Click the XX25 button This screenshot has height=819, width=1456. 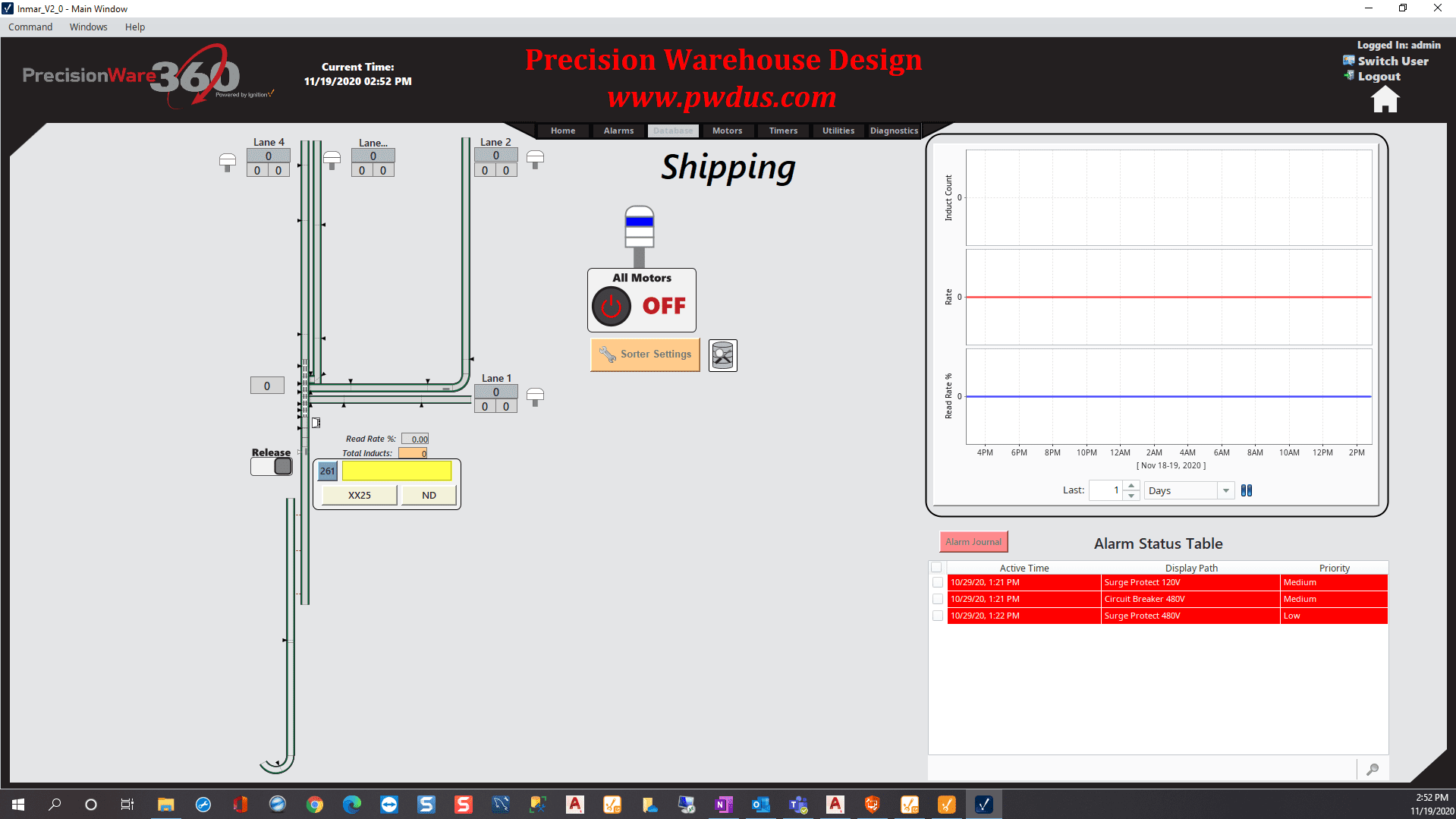360,495
